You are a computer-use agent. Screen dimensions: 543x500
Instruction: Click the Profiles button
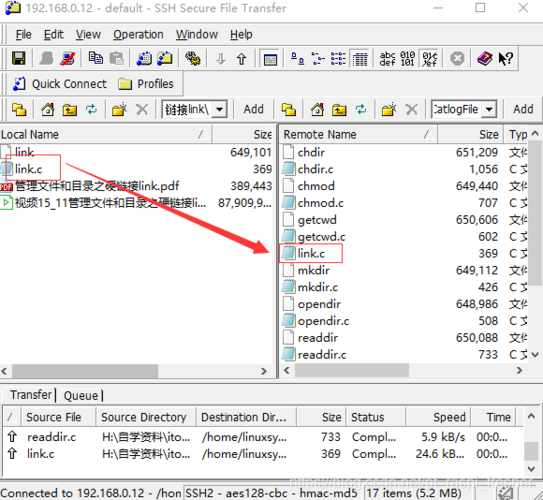click(145, 84)
